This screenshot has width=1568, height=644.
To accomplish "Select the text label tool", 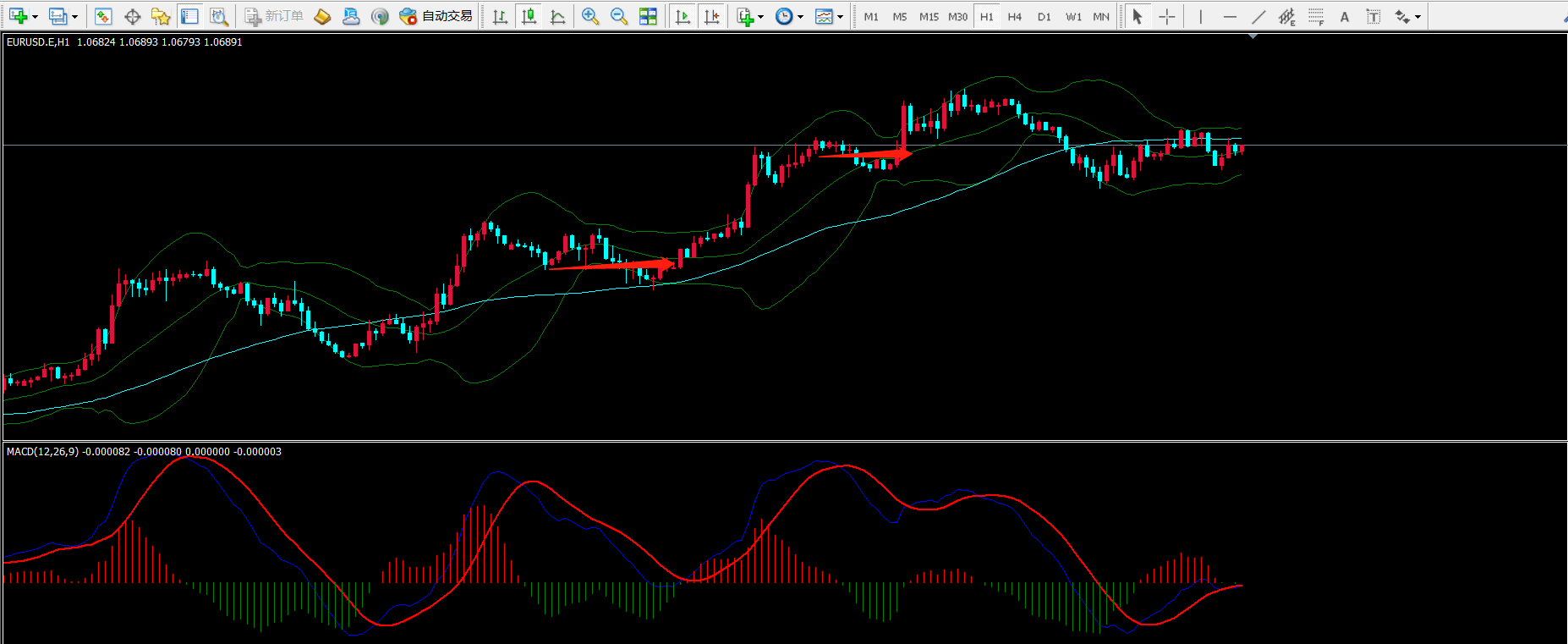I will tap(1373, 16).
